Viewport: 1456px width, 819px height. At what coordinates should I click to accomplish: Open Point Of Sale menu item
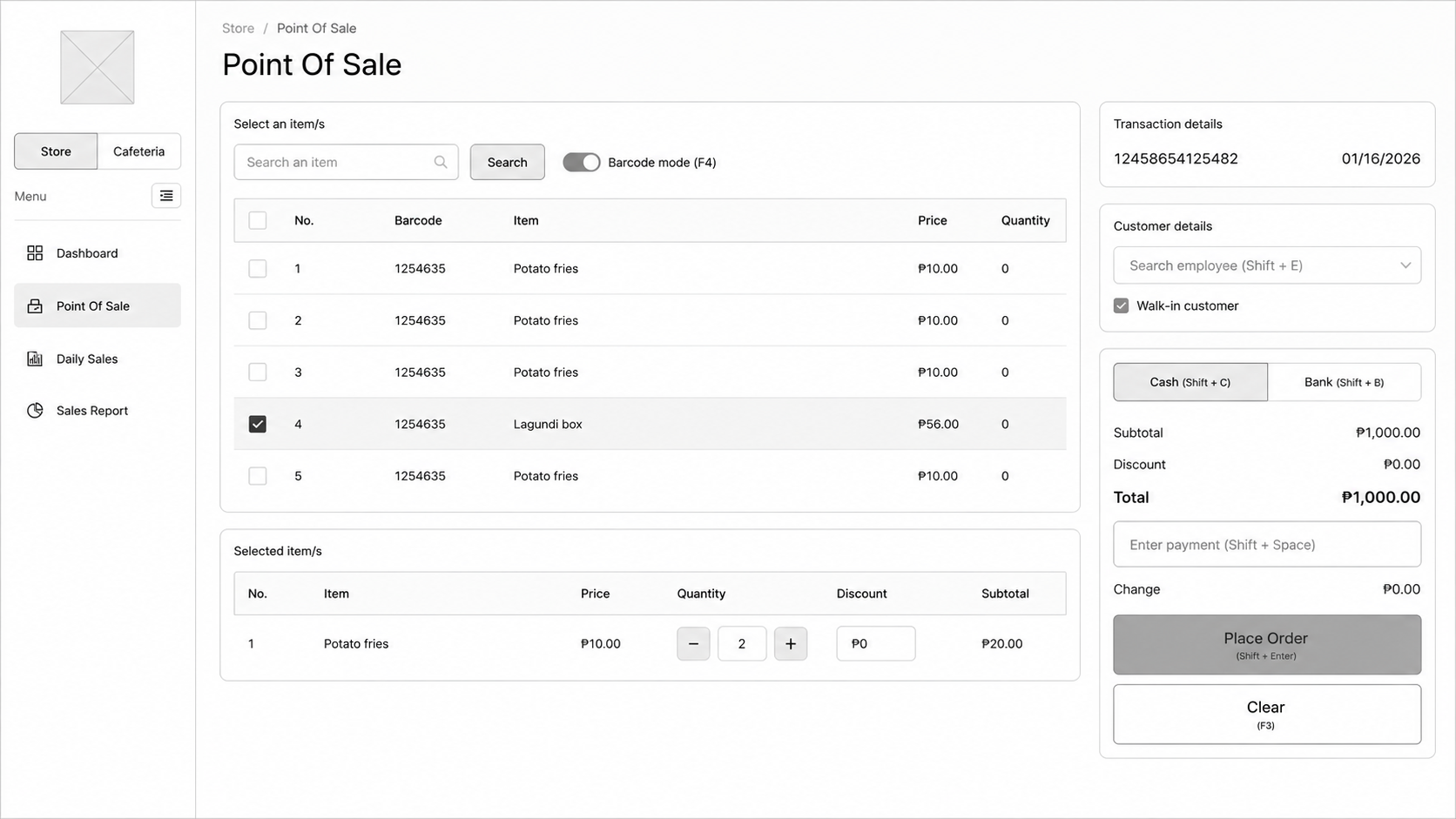[x=98, y=305]
